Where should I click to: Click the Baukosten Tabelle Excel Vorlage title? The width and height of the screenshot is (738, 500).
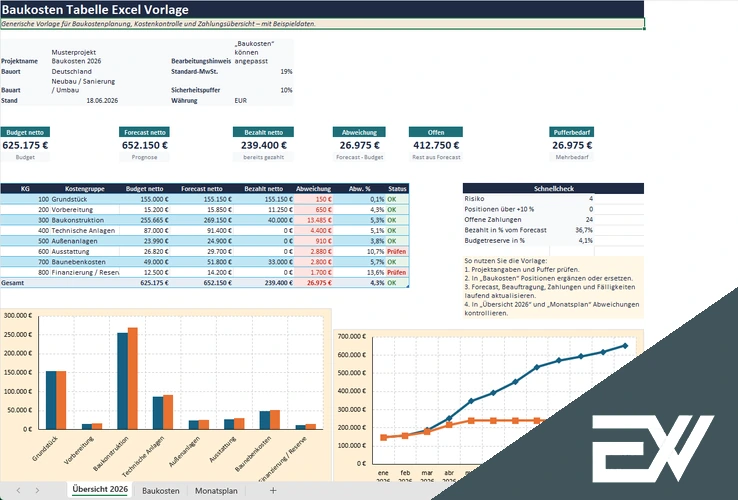click(x=96, y=9)
